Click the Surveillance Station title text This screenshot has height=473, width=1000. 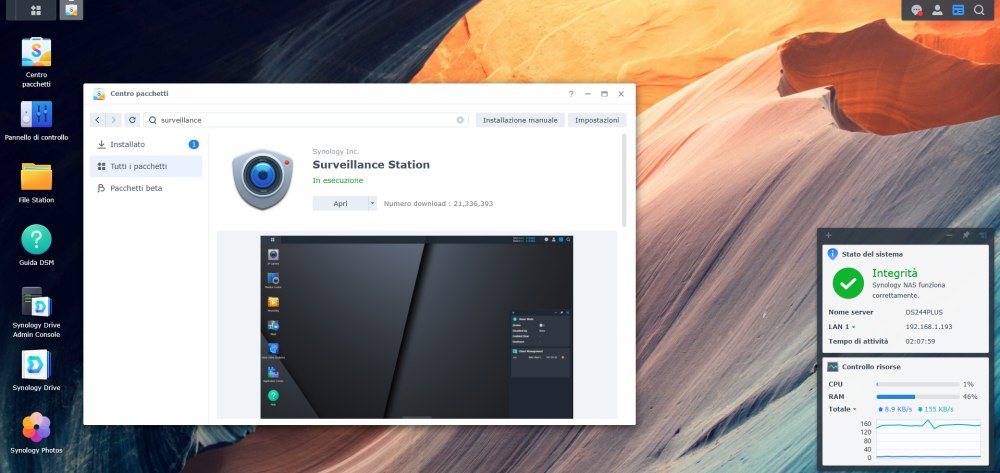pyautogui.click(x=371, y=164)
